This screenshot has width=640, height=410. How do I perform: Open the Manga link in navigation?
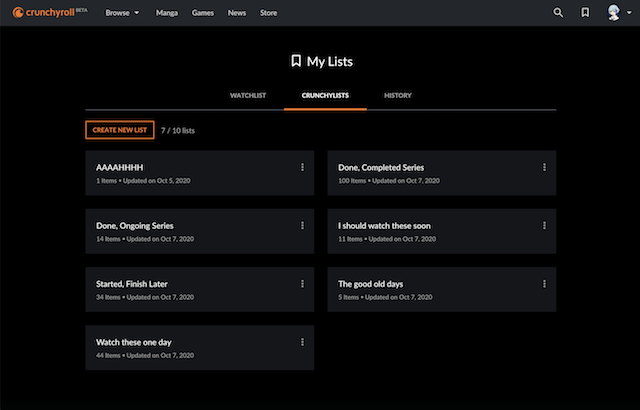pos(167,13)
